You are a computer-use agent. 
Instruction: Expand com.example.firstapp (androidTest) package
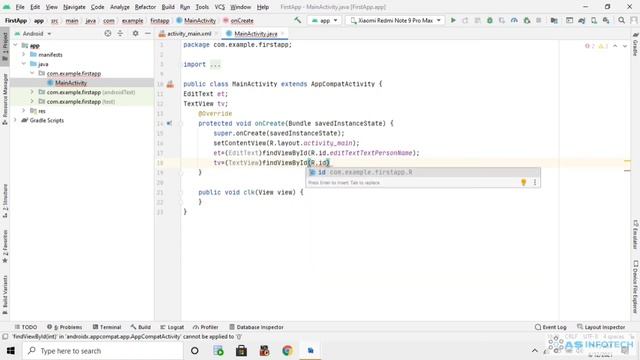(x=32, y=92)
